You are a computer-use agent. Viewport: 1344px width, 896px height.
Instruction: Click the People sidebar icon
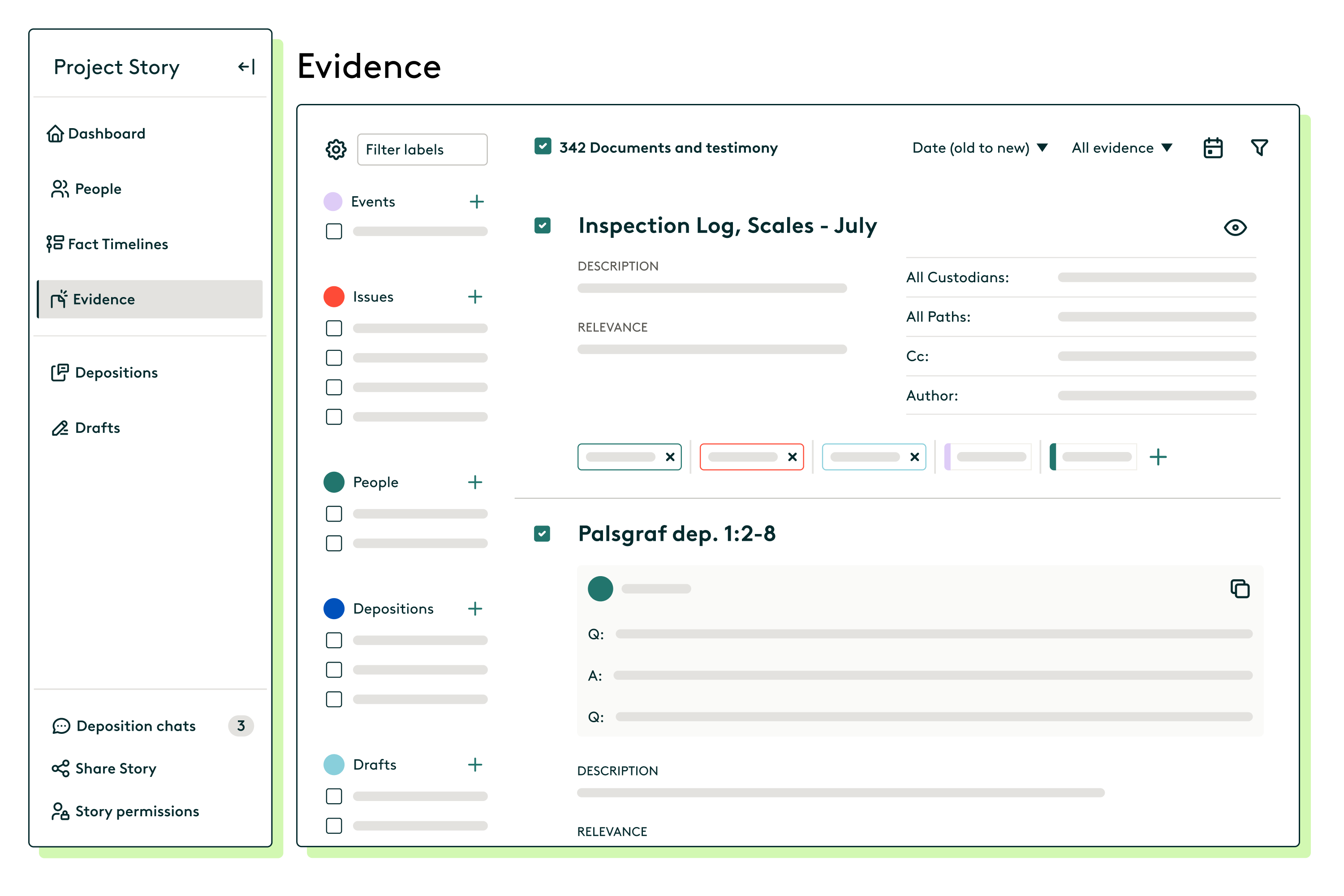tap(60, 189)
